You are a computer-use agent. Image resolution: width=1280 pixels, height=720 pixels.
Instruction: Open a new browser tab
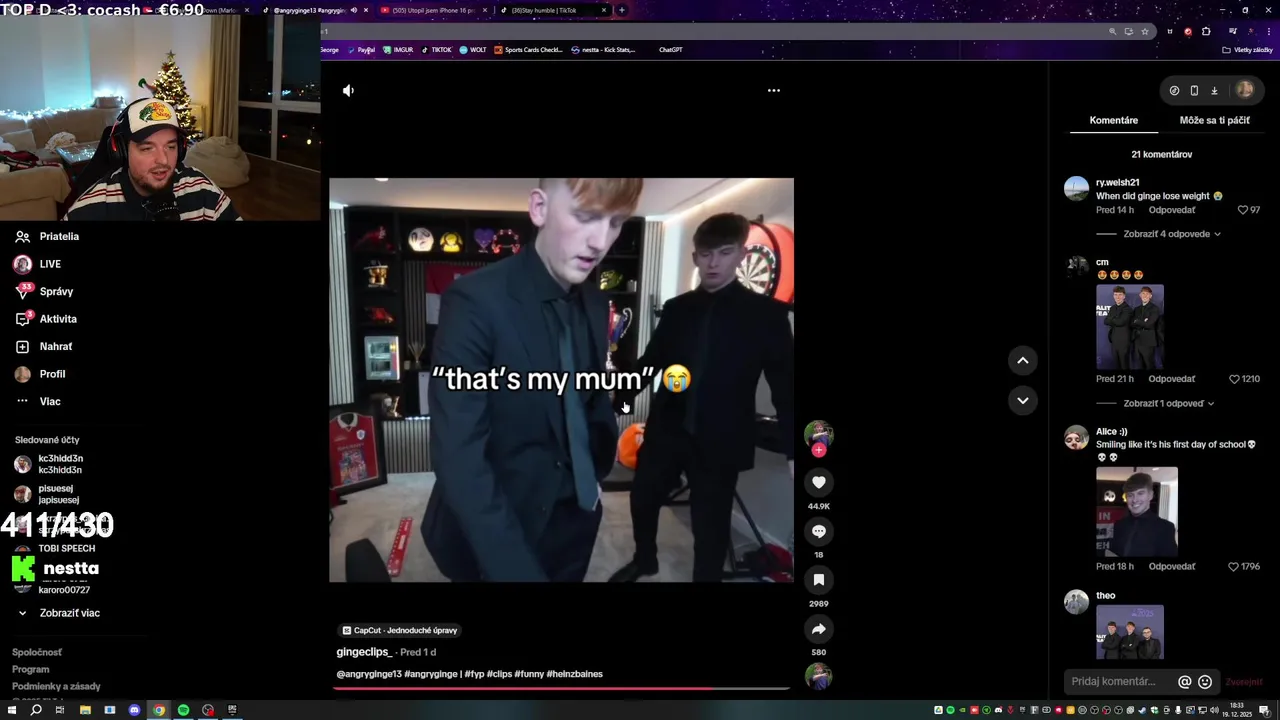tap(621, 10)
